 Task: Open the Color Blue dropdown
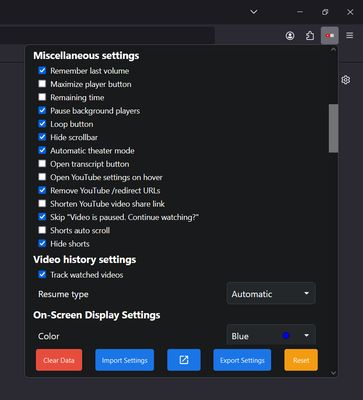[271, 335]
